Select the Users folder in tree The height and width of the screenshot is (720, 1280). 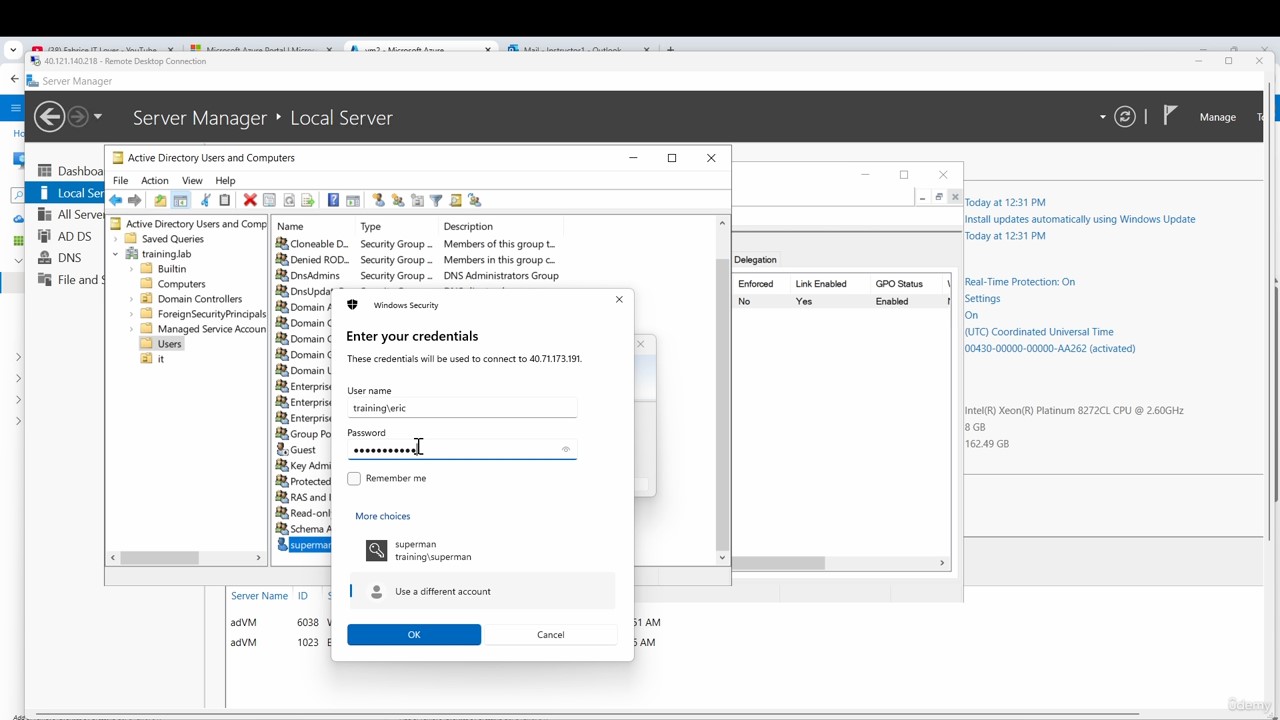tap(169, 344)
